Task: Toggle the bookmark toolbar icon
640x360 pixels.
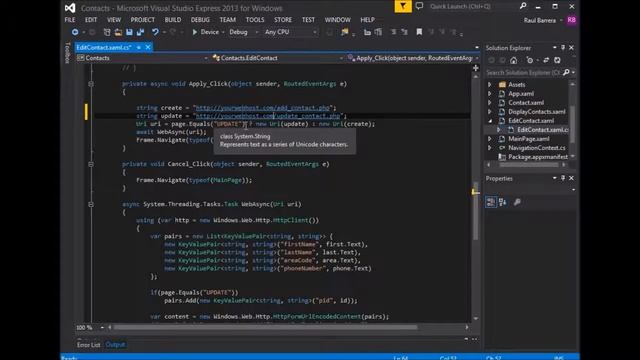Action: coord(419,32)
